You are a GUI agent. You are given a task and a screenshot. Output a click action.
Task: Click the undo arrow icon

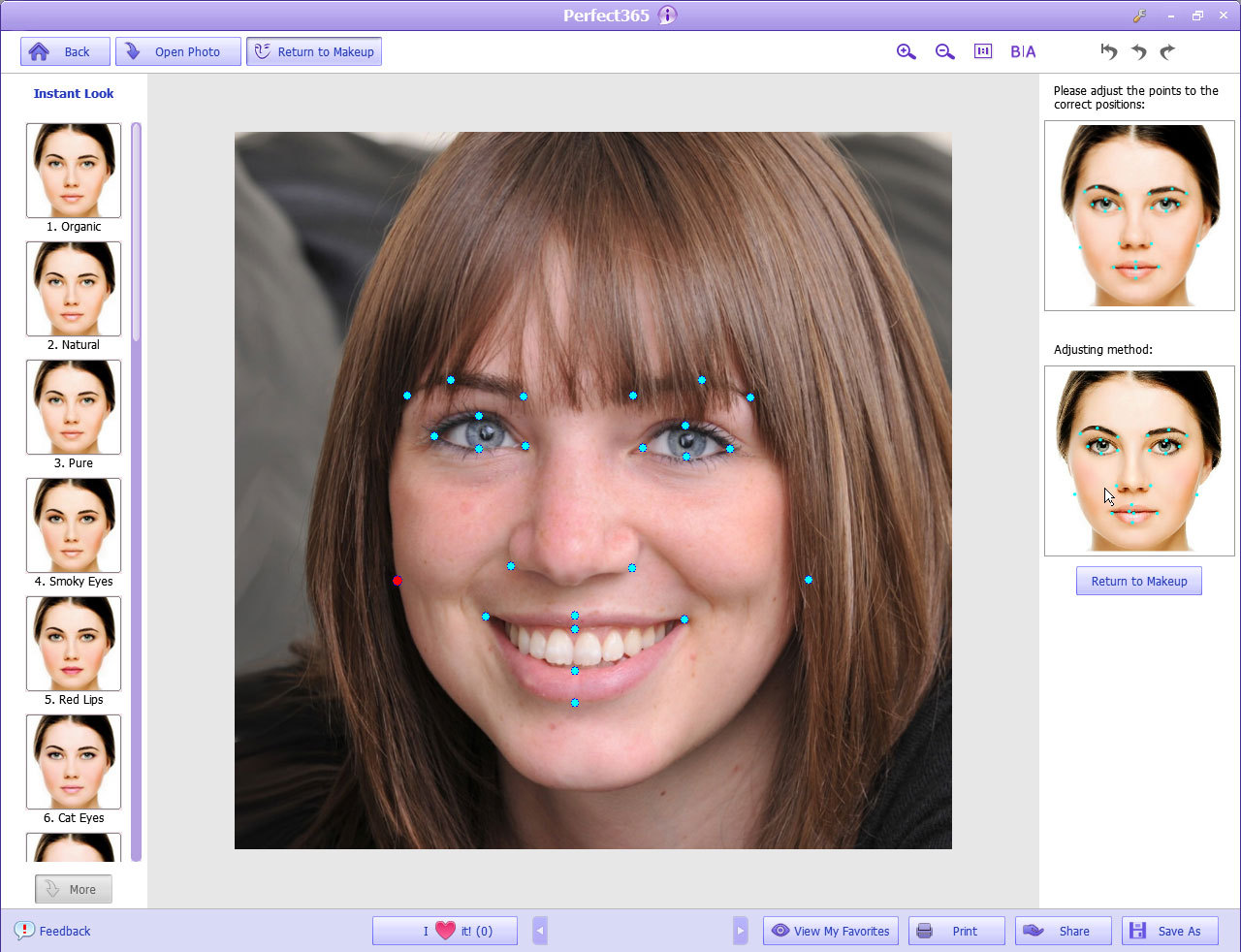1139,51
